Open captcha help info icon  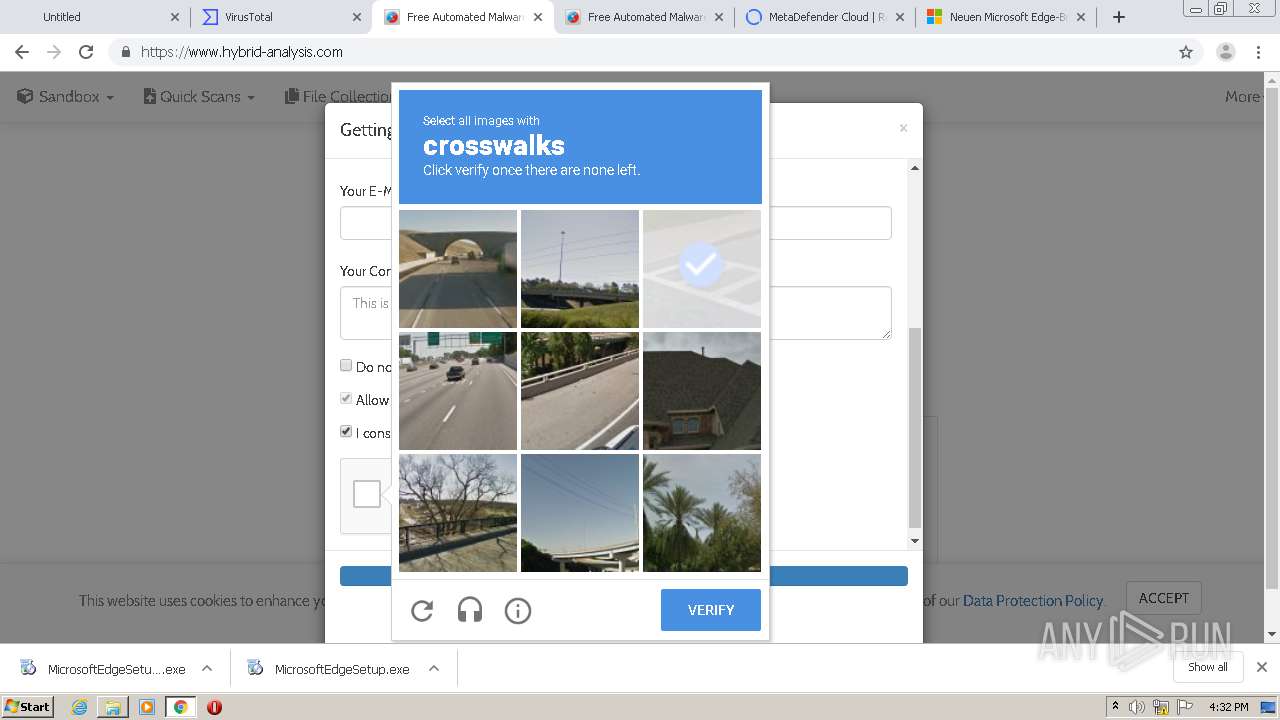[x=518, y=610]
